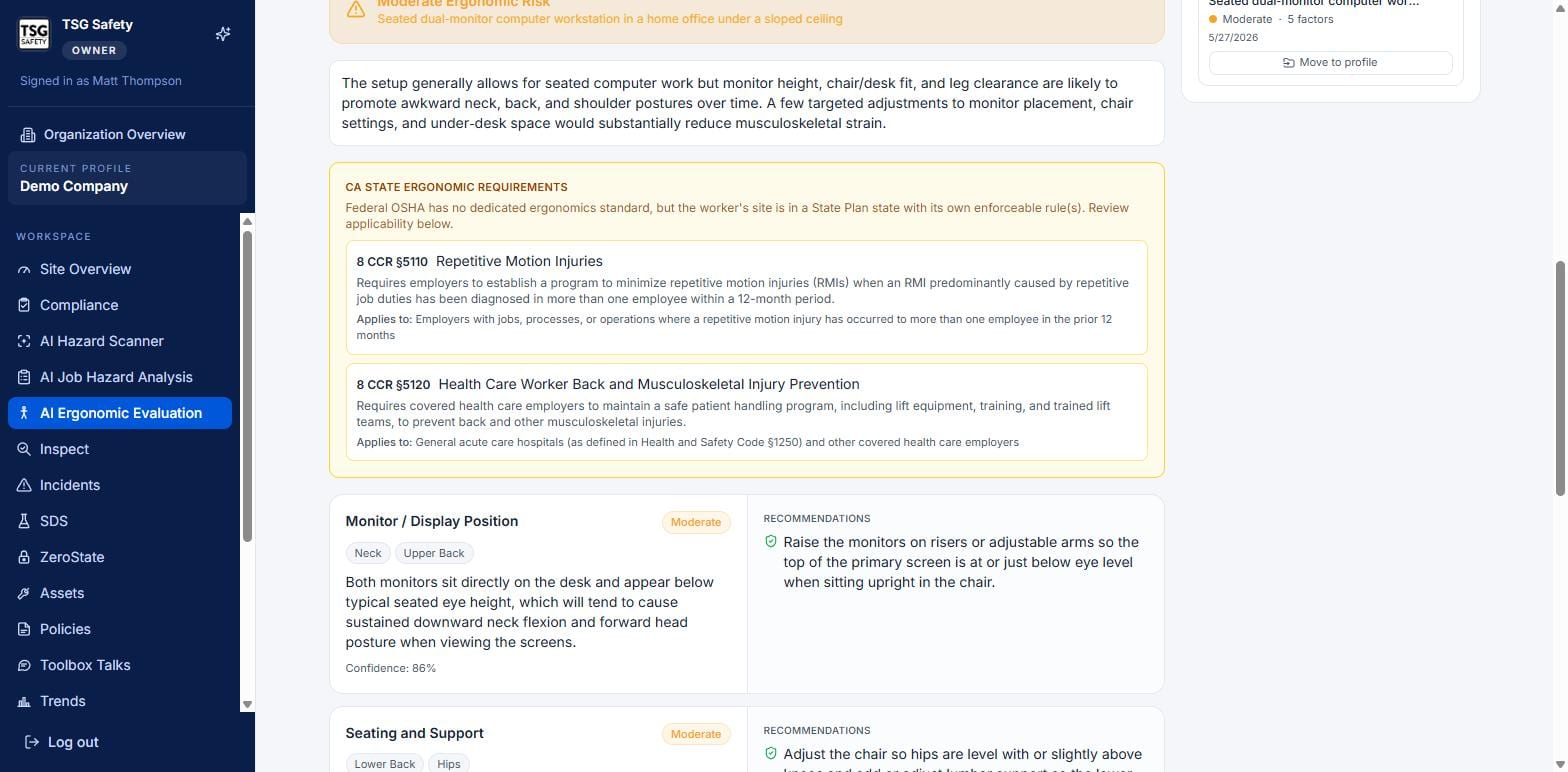Click the Lower Back tag
1568x772 pixels.
click(384, 763)
